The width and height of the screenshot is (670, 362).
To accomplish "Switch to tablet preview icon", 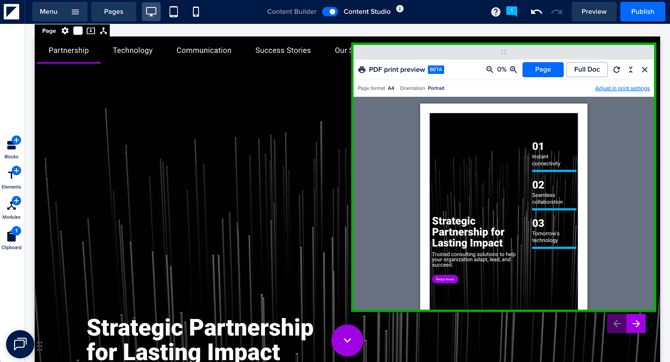I will point(173,12).
